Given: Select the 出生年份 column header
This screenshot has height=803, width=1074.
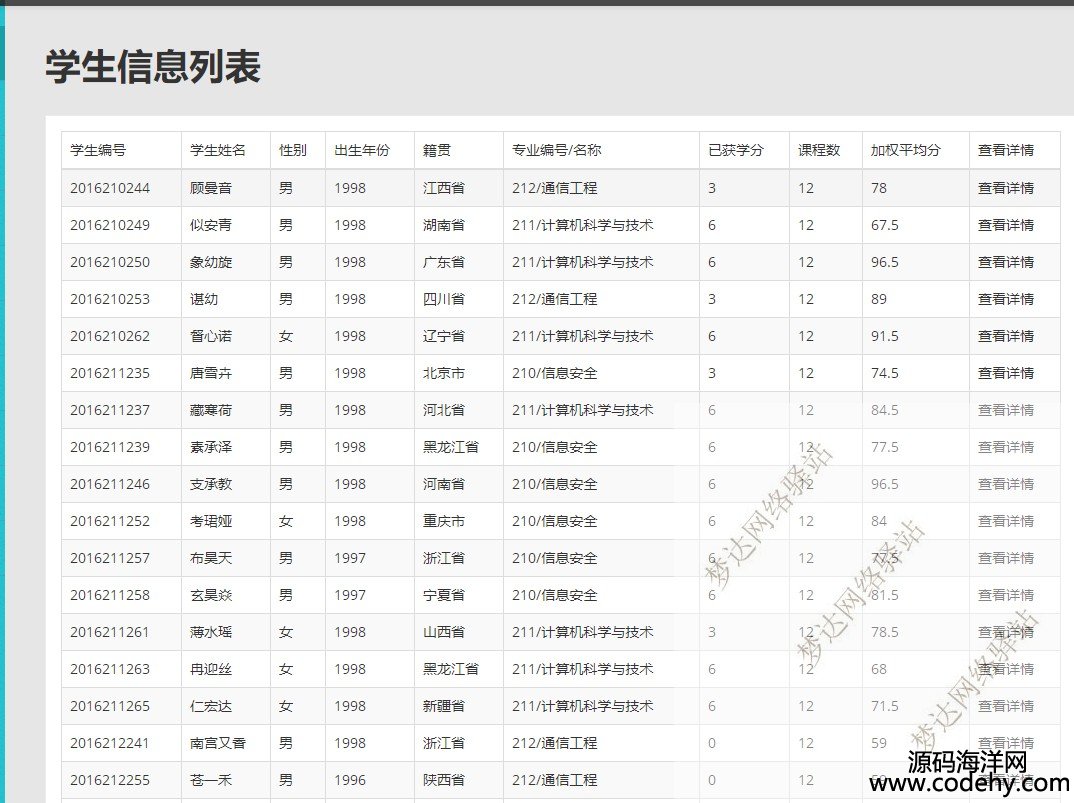Looking at the screenshot, I should click(362, 150).
